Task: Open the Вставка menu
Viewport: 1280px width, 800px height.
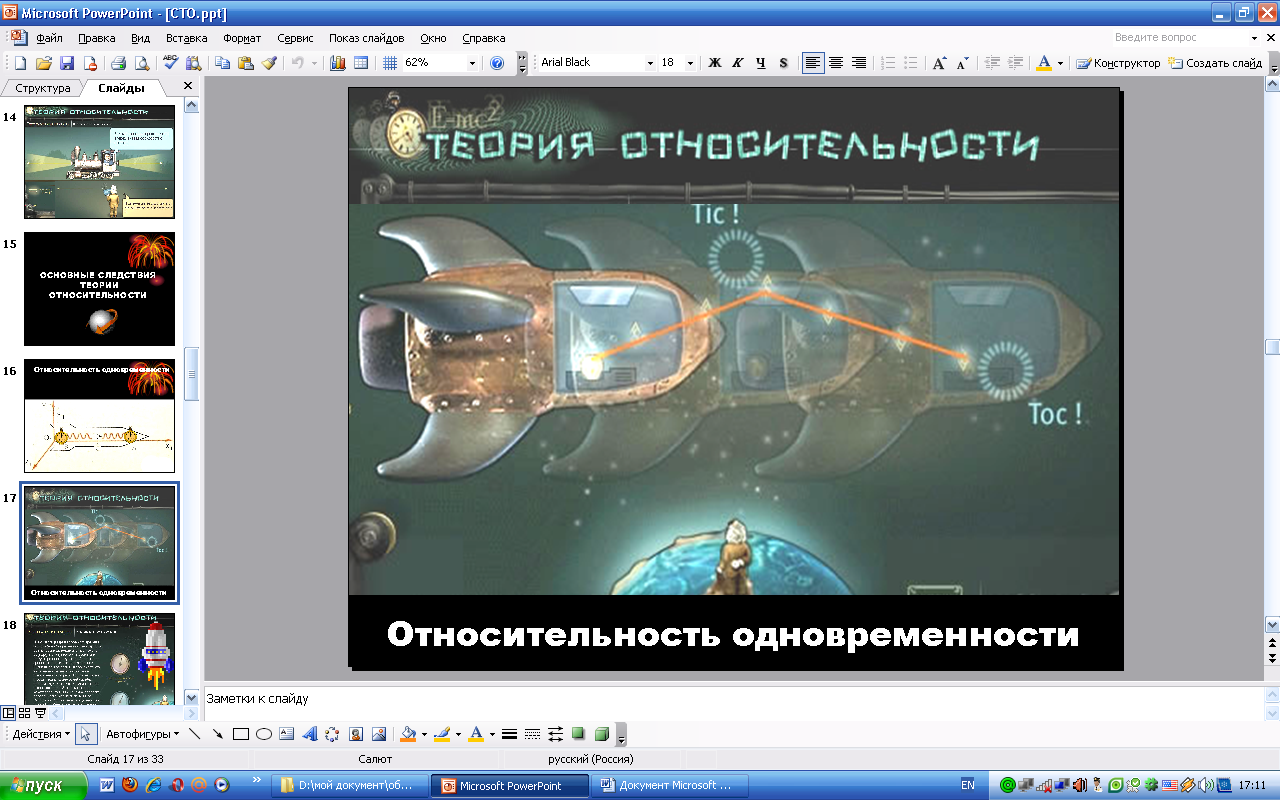Action: pyautogui.click(x=187, y=38)
